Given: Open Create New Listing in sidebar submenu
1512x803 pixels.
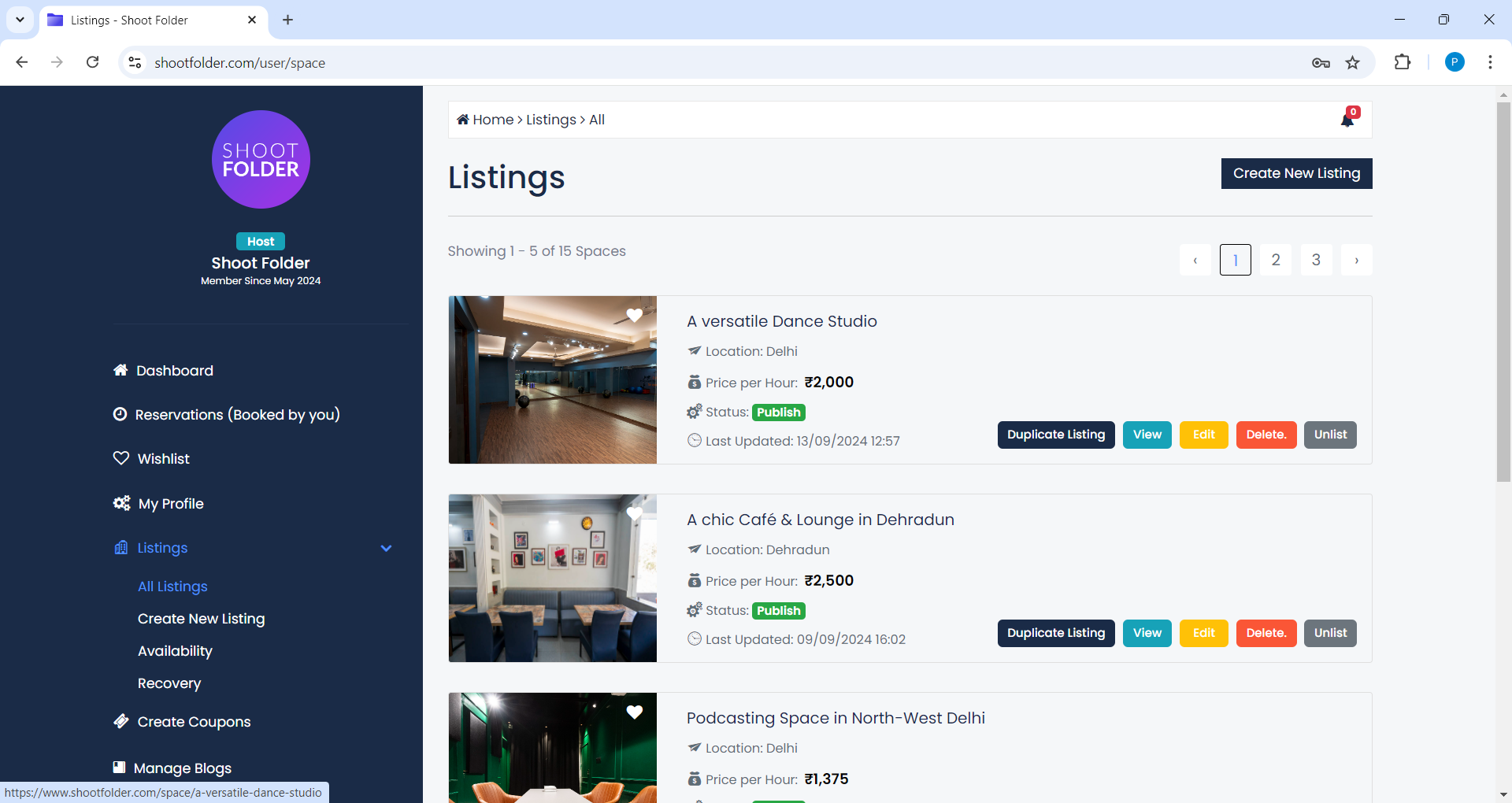Looking at the screenshot, I should click(201, 619).
